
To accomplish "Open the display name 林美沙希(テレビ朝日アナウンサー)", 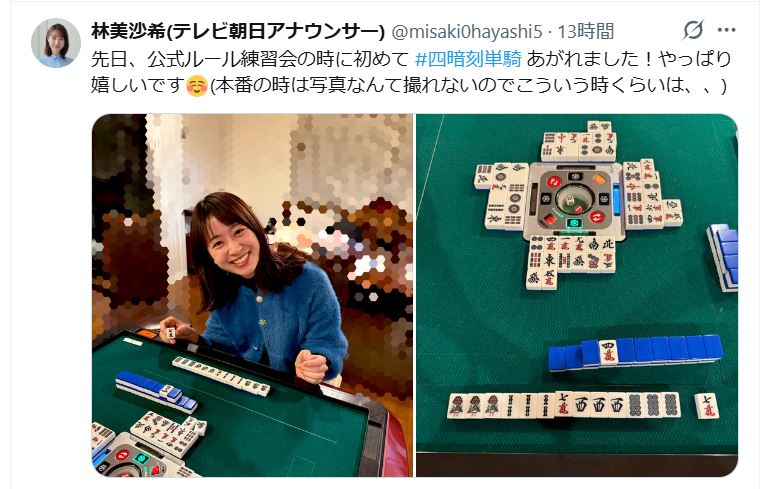I will click(x=237, y=32).
